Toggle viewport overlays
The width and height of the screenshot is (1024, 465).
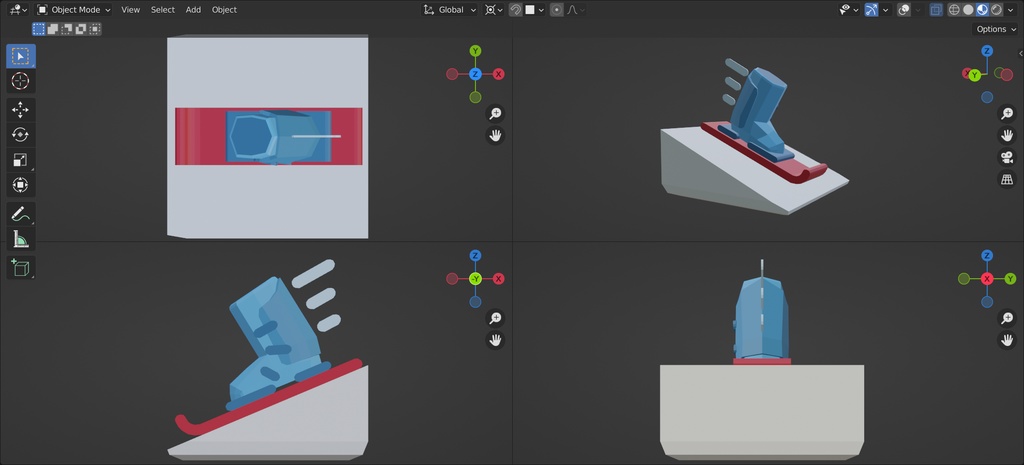[x=904, y=10]
